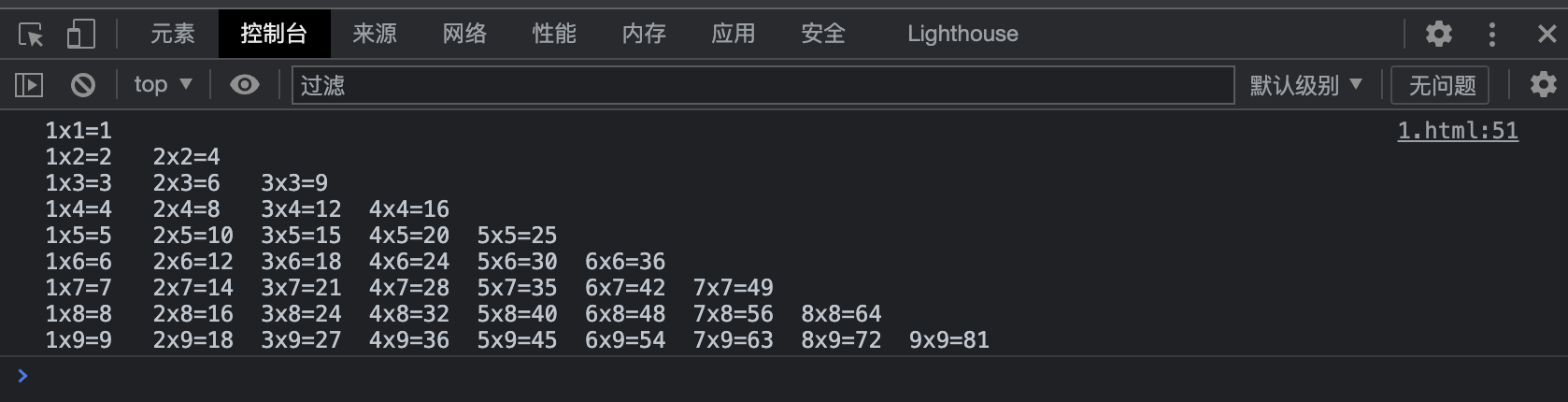Toggle the device toolbar icon

(81, 35)
